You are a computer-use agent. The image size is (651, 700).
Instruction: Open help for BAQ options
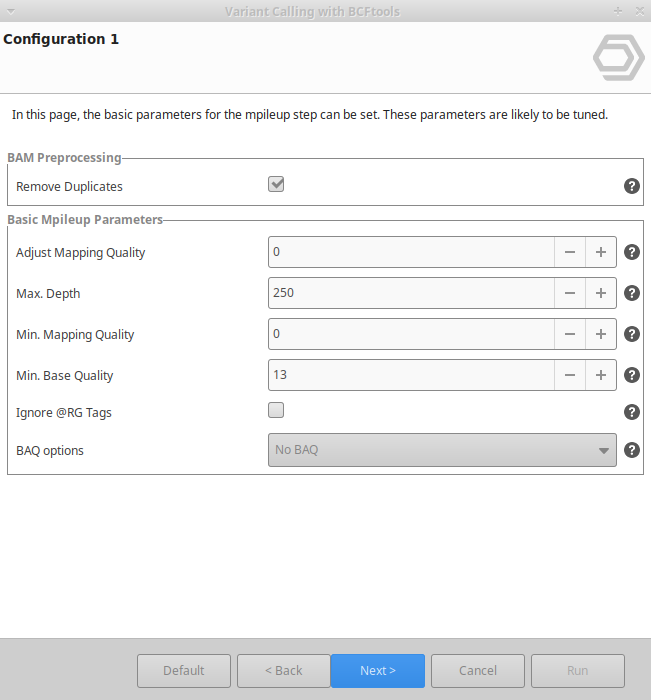(631, 450)
